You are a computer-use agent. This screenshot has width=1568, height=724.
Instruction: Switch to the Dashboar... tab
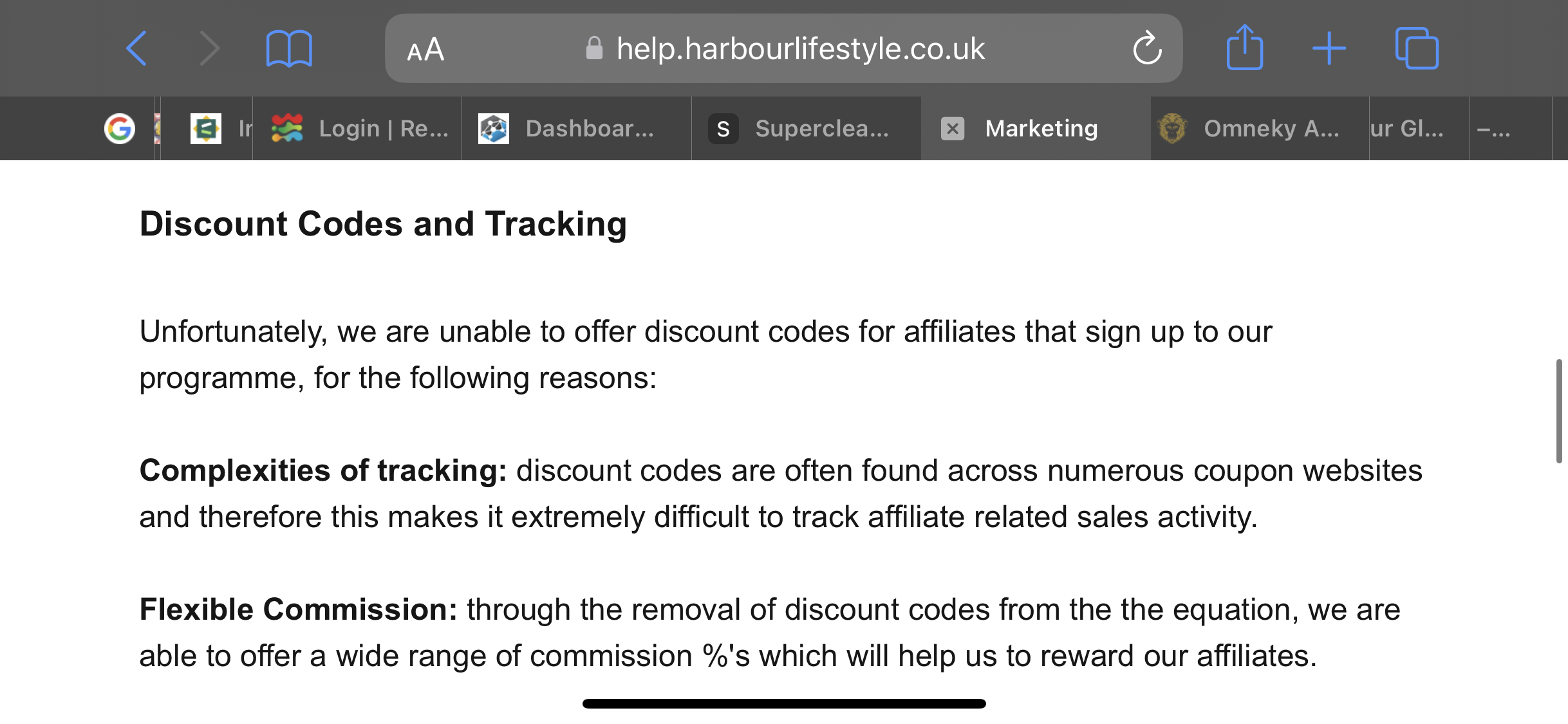[577, 129]
